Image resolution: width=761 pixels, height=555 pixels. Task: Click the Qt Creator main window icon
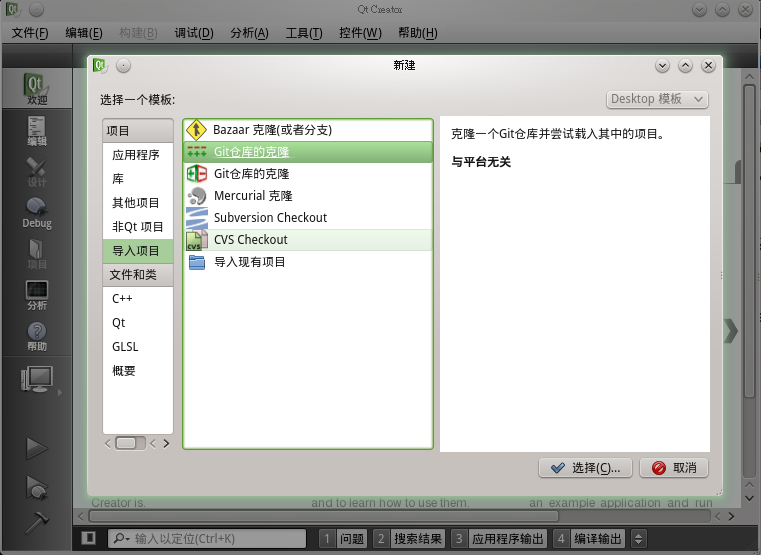(x=13, y=9)
